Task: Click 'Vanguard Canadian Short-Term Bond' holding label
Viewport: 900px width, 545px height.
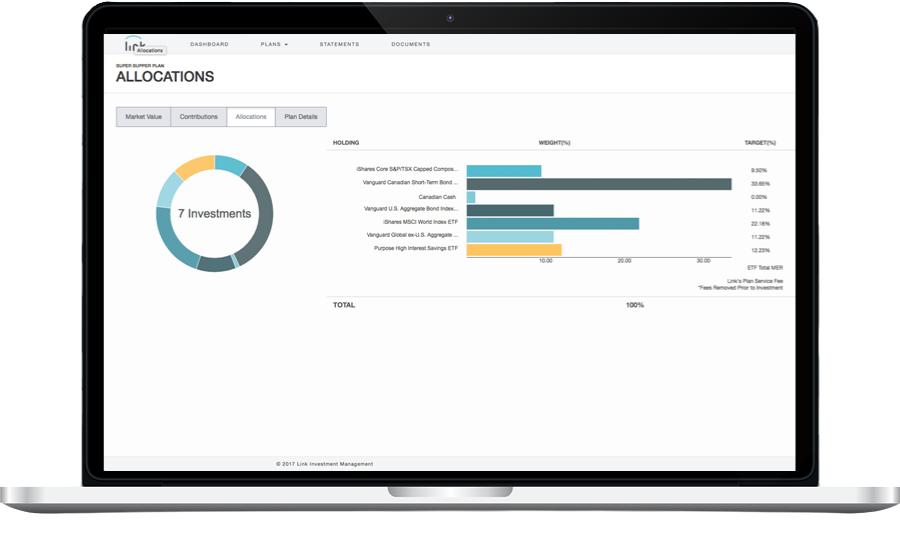Action: point(410,182)
